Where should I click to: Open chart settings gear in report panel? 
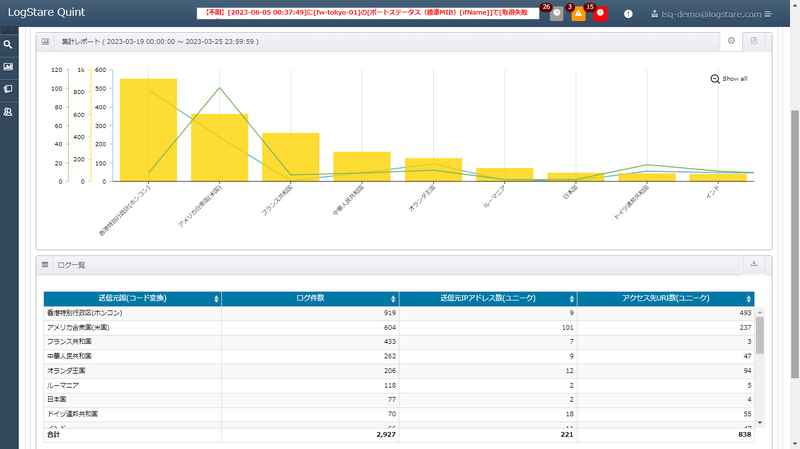pyautogui.click(x=731, y=41)
